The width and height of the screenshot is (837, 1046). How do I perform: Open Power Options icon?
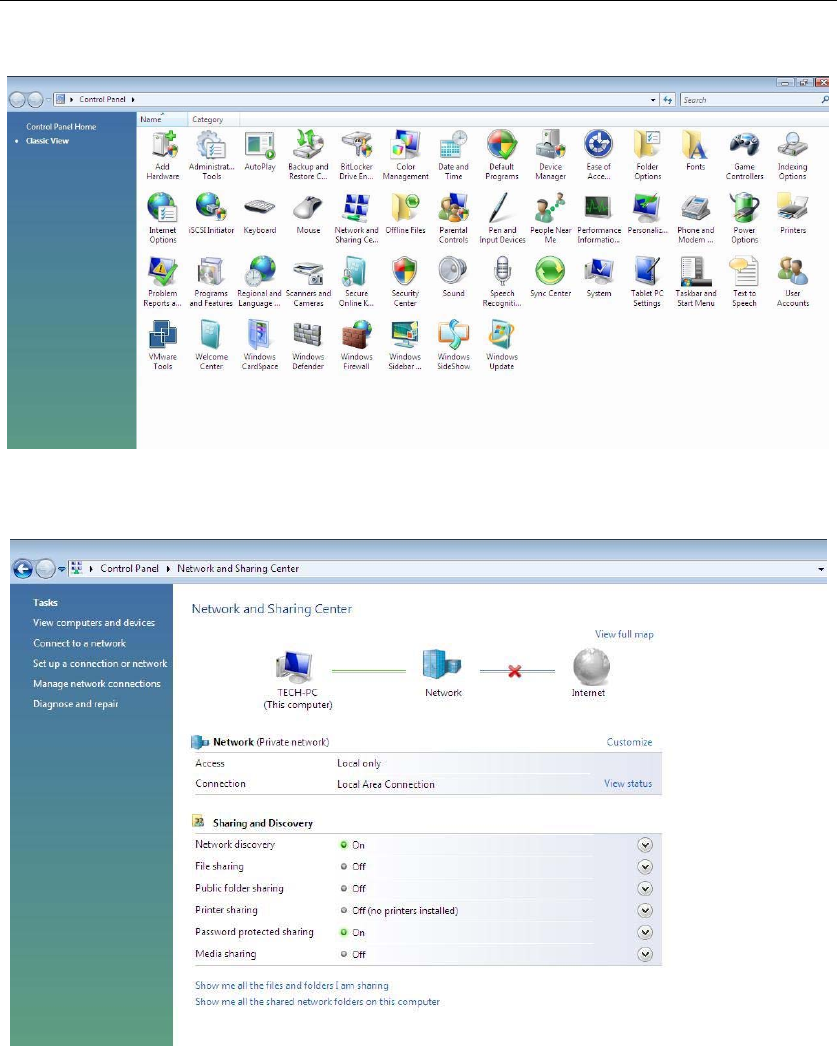click(744, 218)
